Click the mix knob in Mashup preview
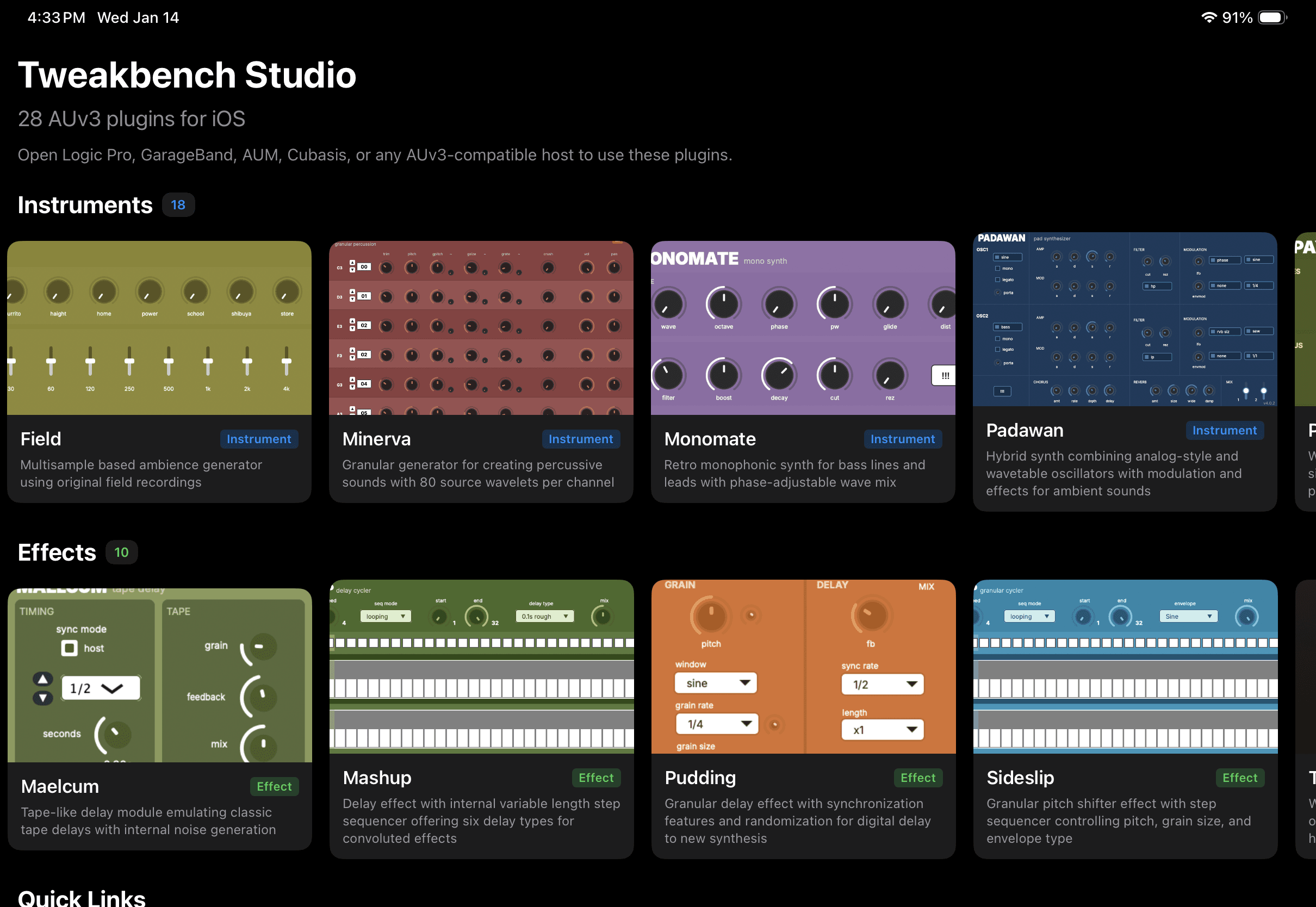This screenshot has width=1316, height=907. pyautogui.click(x=602, y=617)
